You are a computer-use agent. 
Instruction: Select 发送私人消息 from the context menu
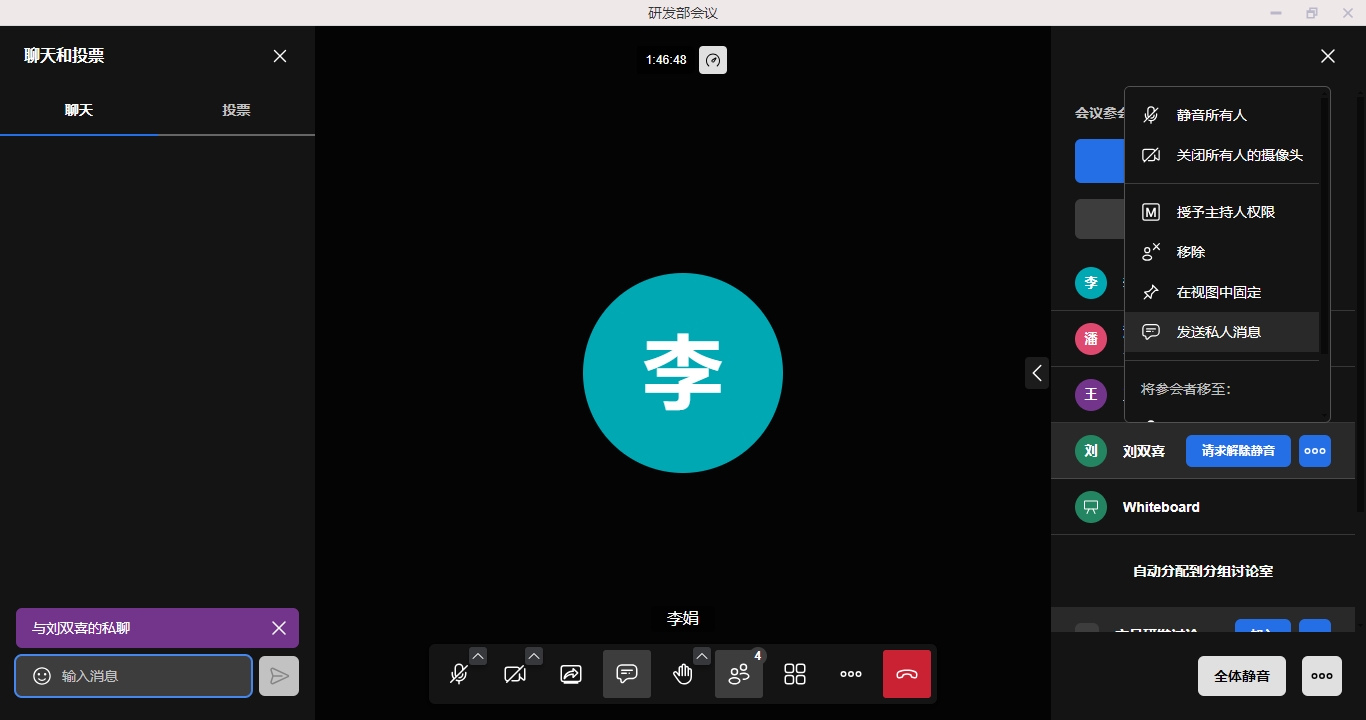click(1218, 332)
